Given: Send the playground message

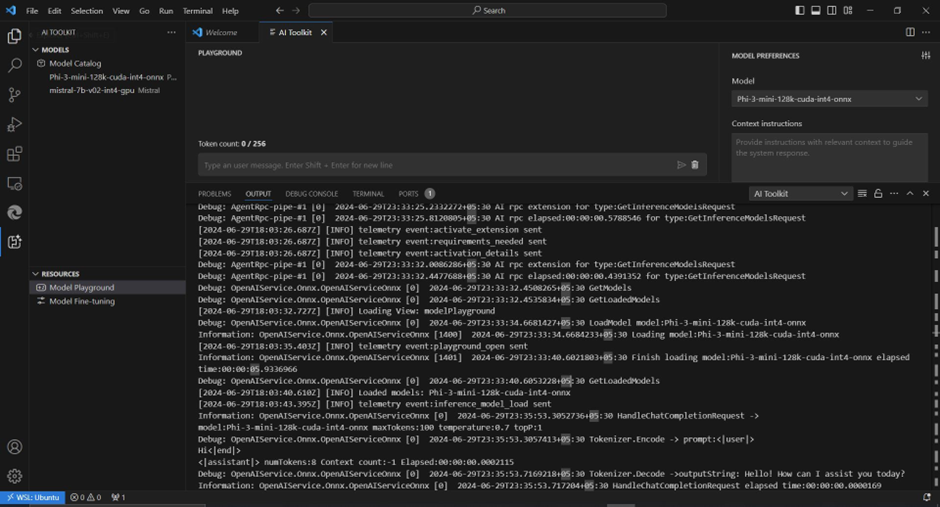Looking at the screenshot, I should [681, 165].
